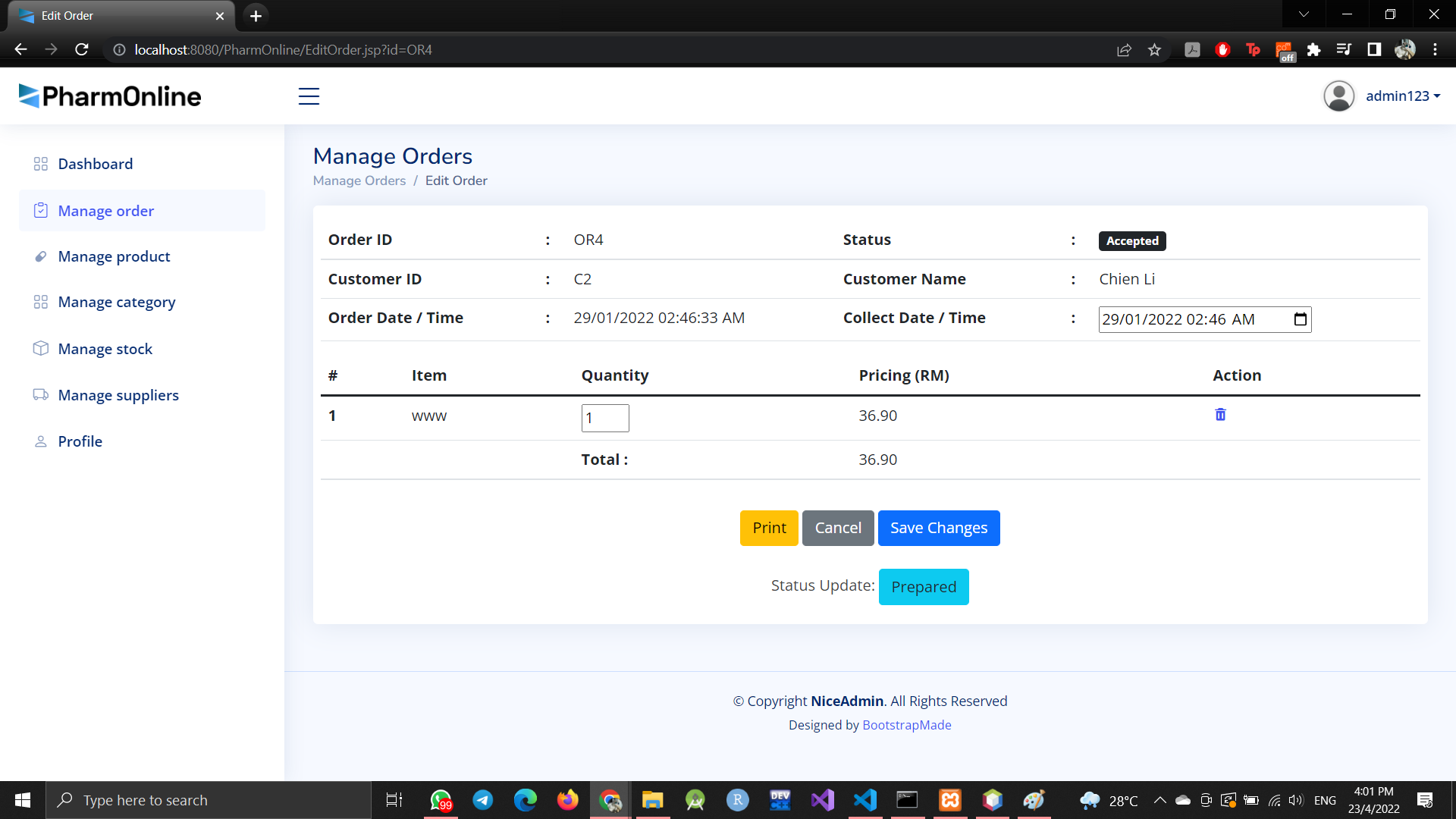This screenshot has height=819, width=1456.
Task: Open the BootstrapMade footer link
Action: (907, 725)
